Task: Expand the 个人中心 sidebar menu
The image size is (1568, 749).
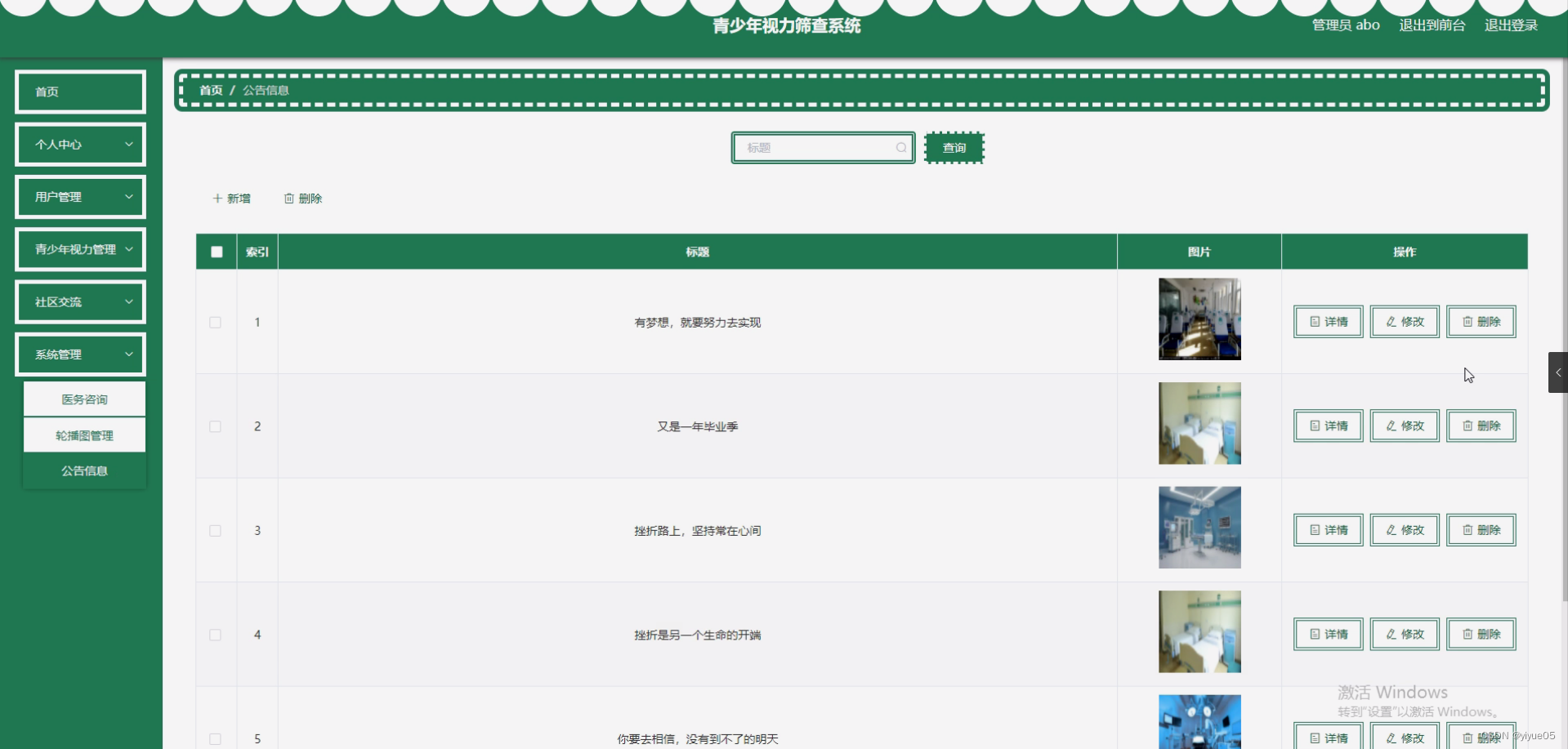Action: click(81, 145)
